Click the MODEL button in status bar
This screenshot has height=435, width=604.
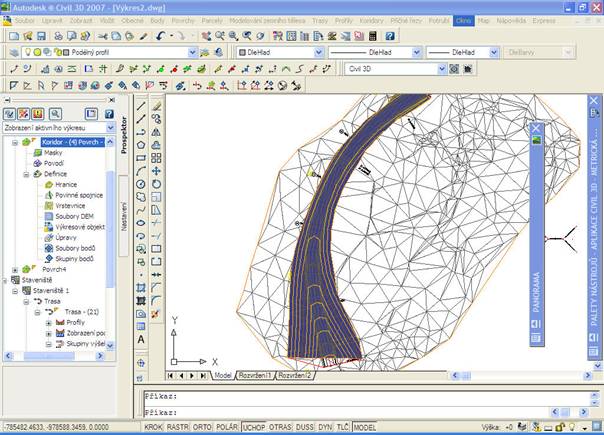pyautogui.click(x=364, y=427)
